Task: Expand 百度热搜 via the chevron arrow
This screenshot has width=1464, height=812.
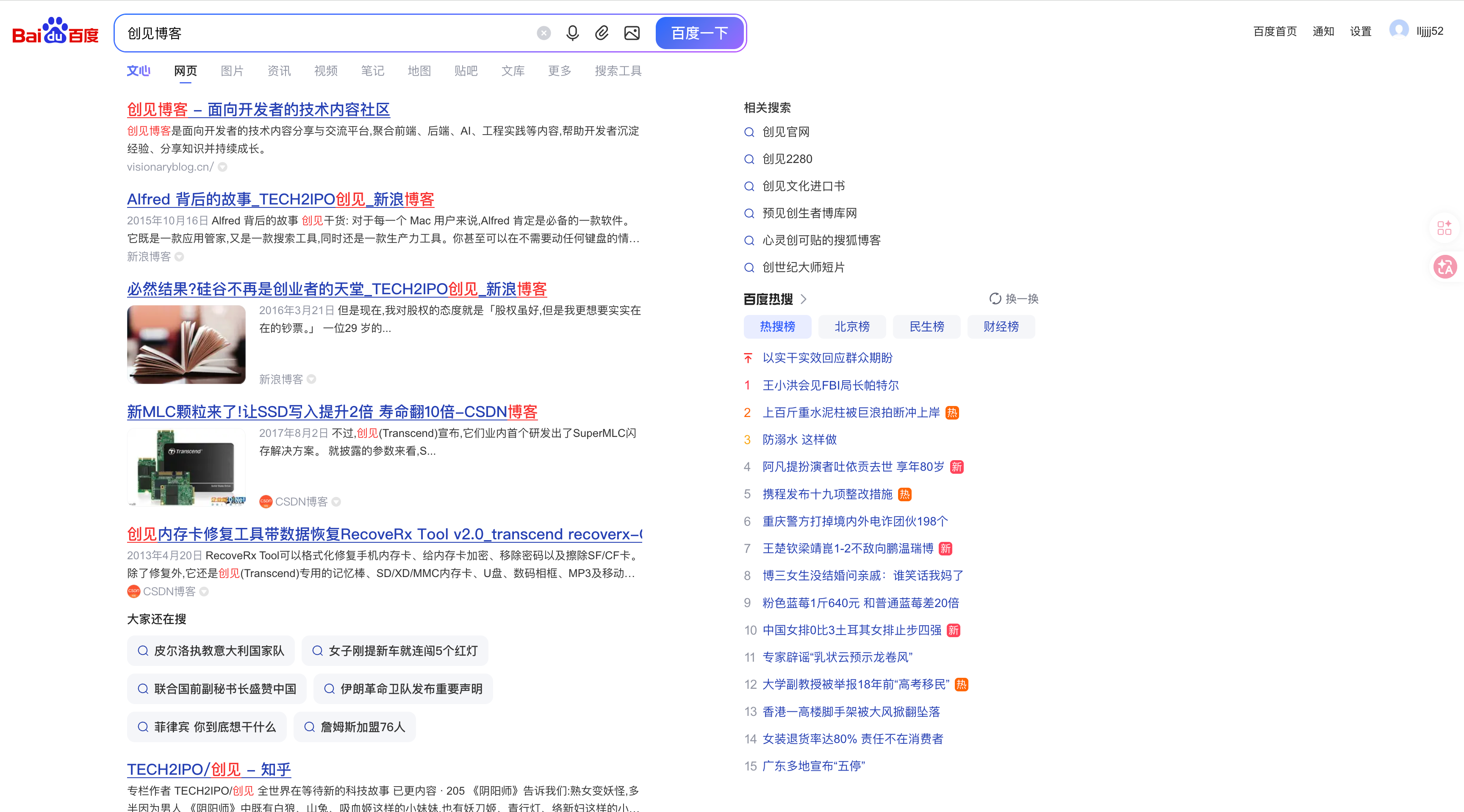Action: [x=804, y=299]
